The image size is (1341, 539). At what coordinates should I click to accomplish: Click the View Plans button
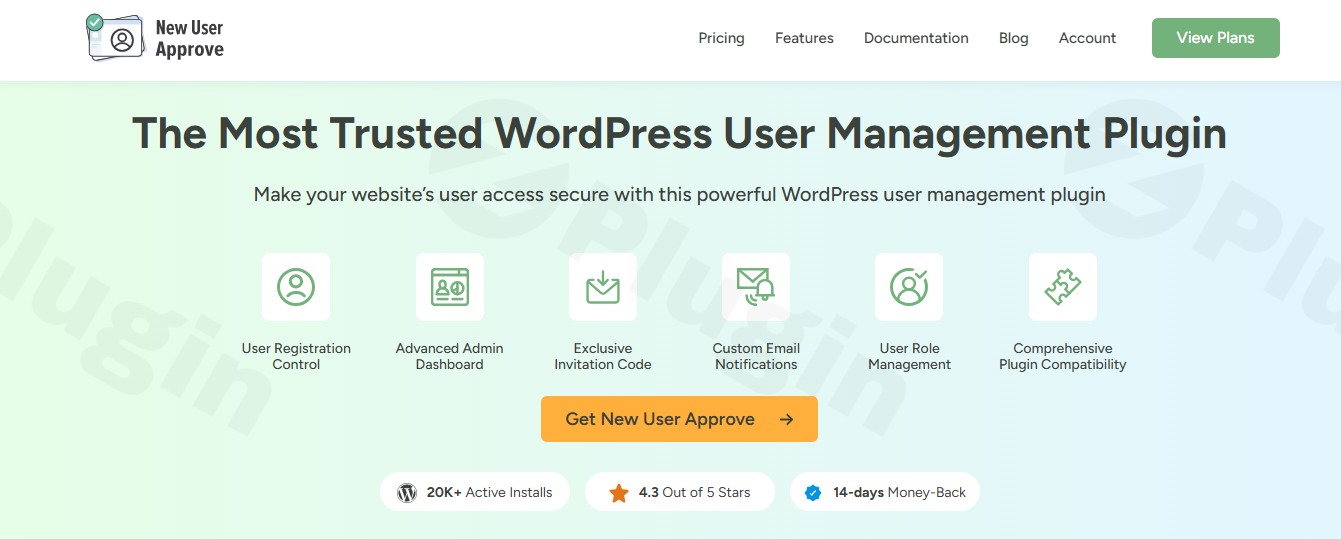(1215, 38)
